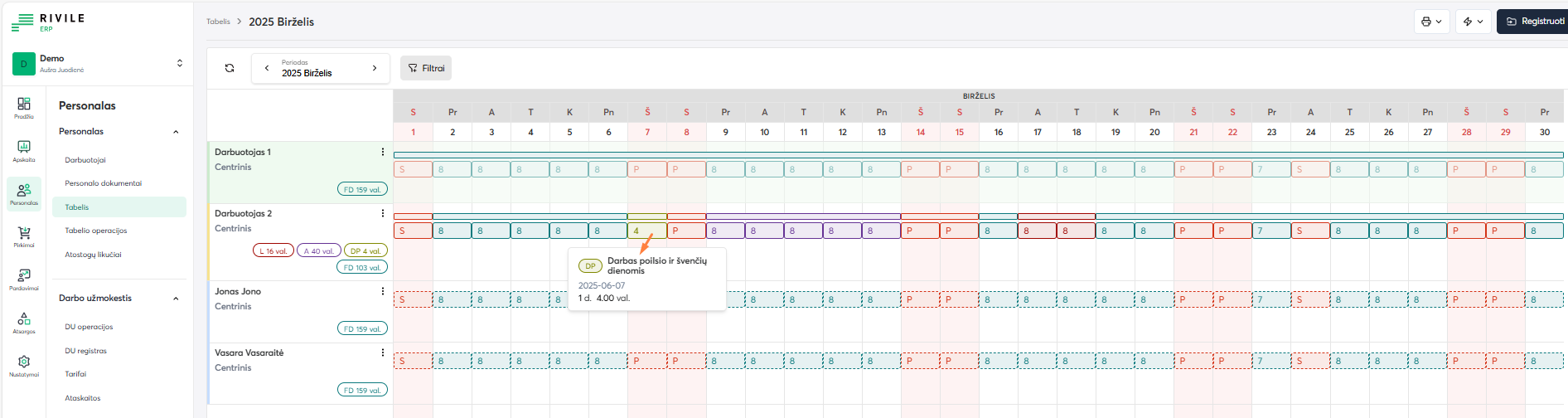Click the Registruoti button
Viewport: 1568px width, 418px height.
(1534, 22)
